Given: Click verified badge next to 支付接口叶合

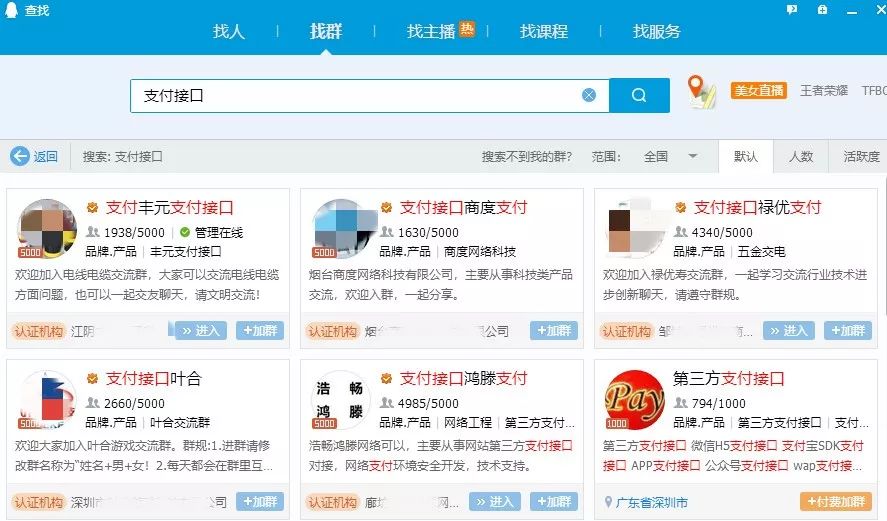Looking at the screenshot, I should click(92, 378).
